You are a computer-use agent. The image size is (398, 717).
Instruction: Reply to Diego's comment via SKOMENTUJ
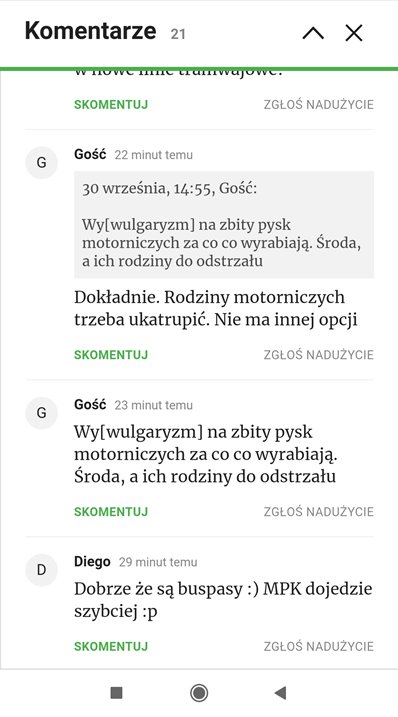coord(111,647)
